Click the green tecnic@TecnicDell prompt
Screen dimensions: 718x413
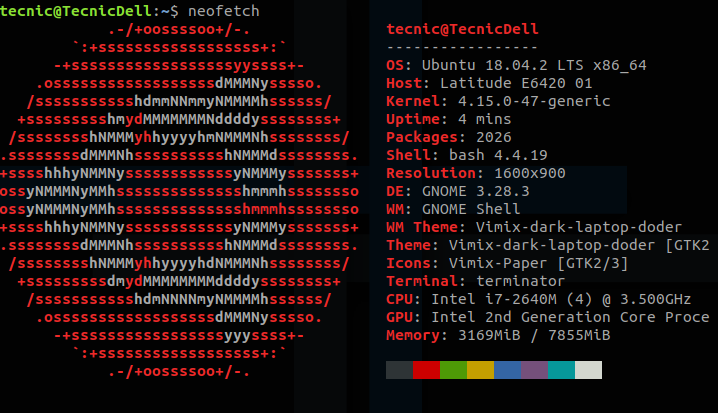(x=76, y=11)
